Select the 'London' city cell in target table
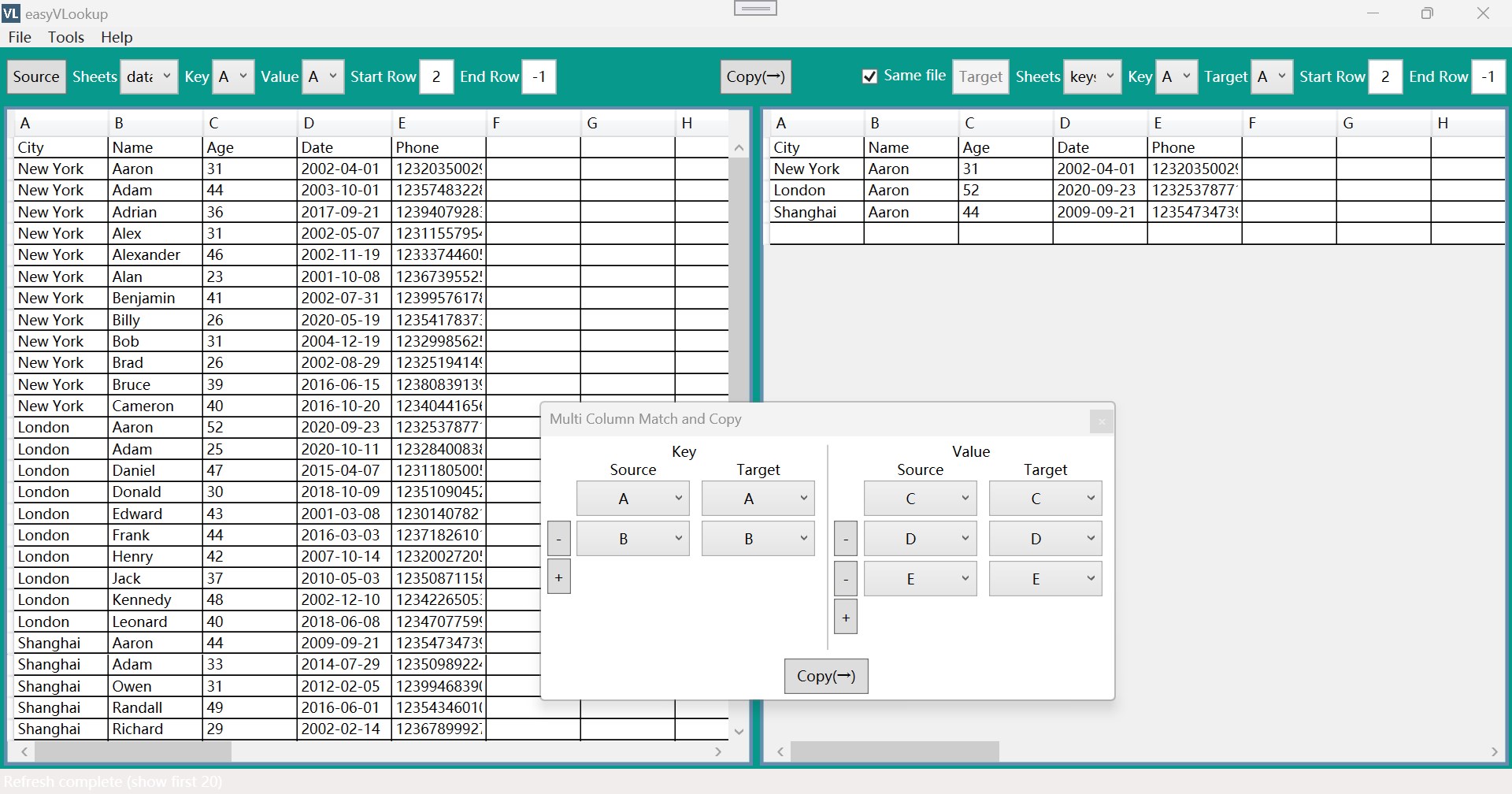Image resolution: width=1512 pixels, height=794 pixels. [x=817, y=191]
